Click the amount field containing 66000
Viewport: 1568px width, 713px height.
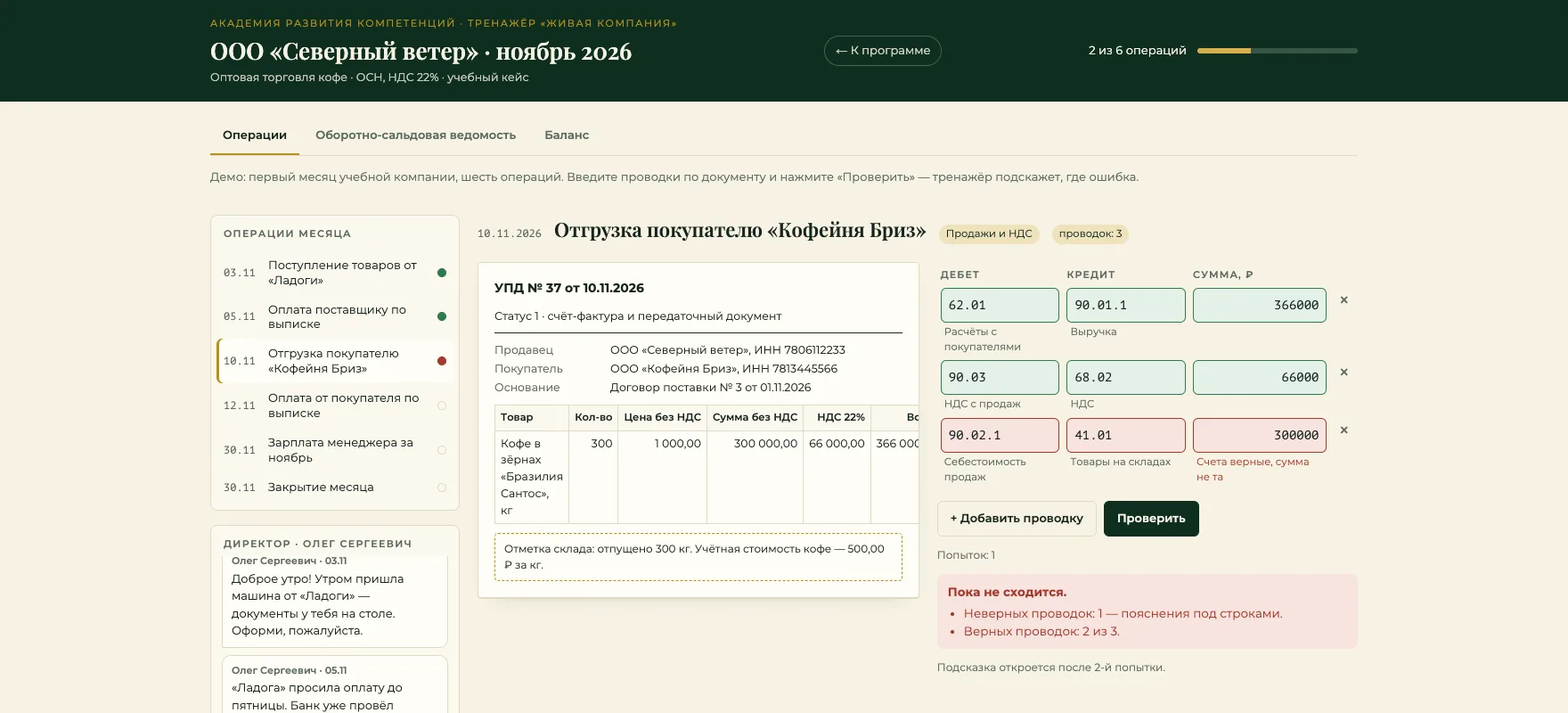pos(1260,377)
